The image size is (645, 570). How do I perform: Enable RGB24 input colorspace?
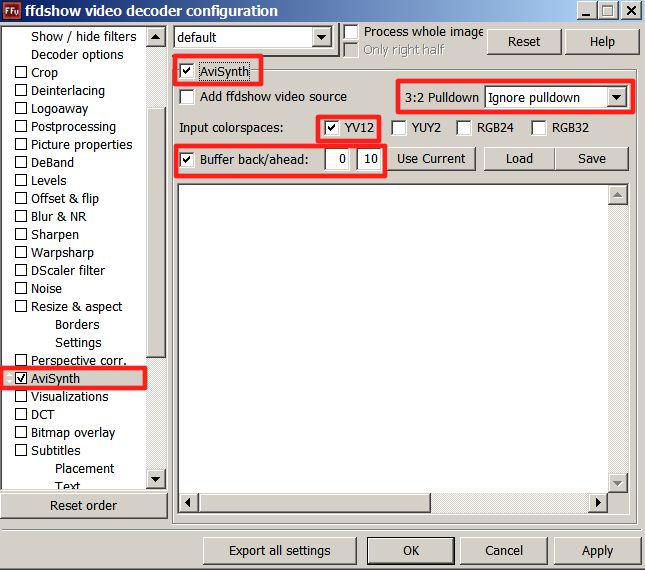pyautogui.click(x=464, y=128)
